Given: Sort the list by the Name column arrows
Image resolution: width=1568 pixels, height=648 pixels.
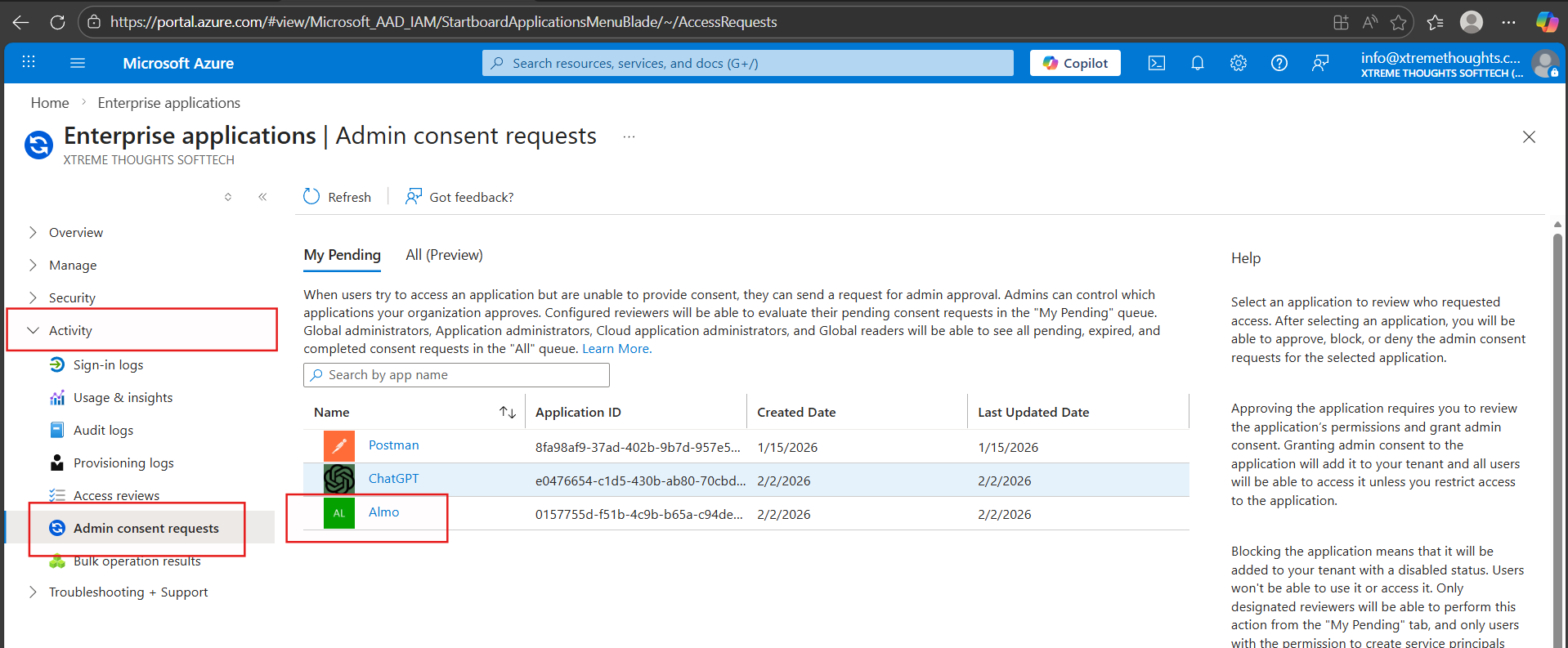Looking at the screenshot, I should (x=507, y=413).
